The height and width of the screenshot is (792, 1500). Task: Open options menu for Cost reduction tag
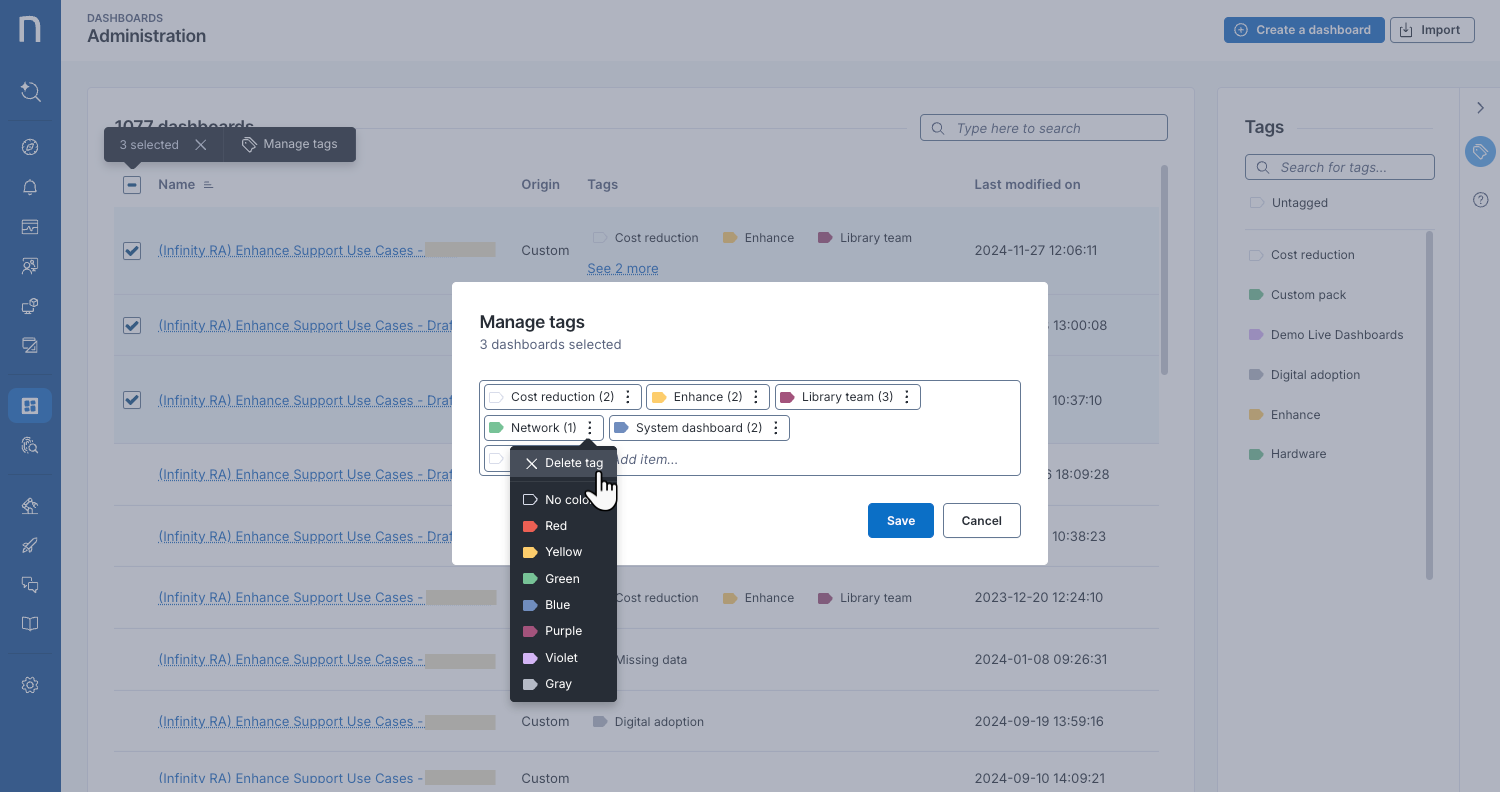pyautogui.click(x=628, y=397)
